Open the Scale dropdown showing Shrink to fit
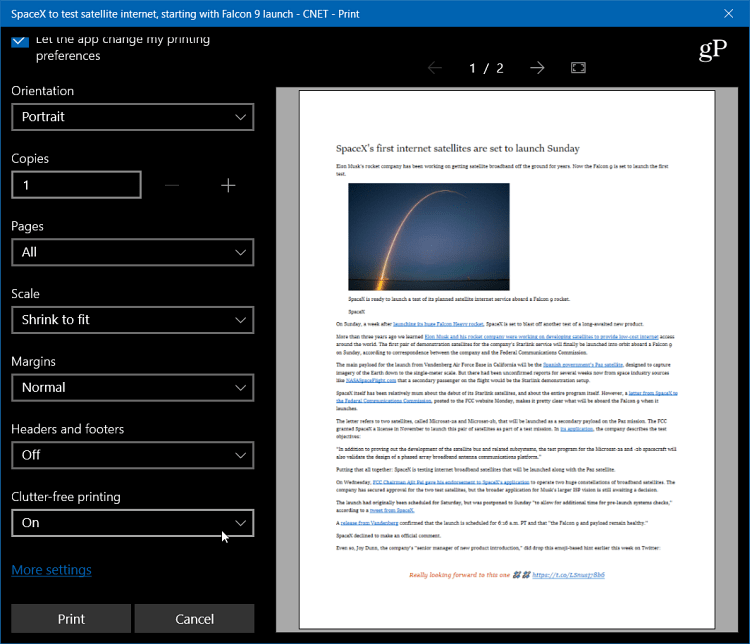 coord(132,320)
